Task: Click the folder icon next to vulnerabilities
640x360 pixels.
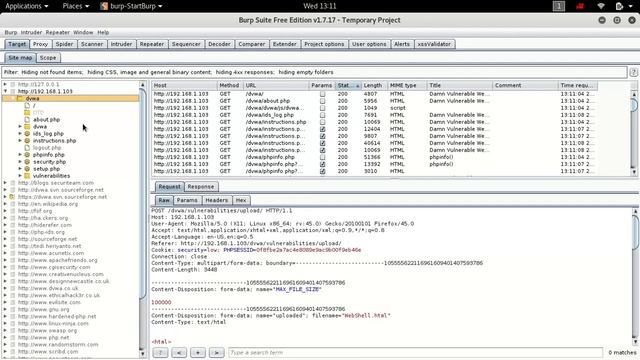Action: [x=27, y=176]
